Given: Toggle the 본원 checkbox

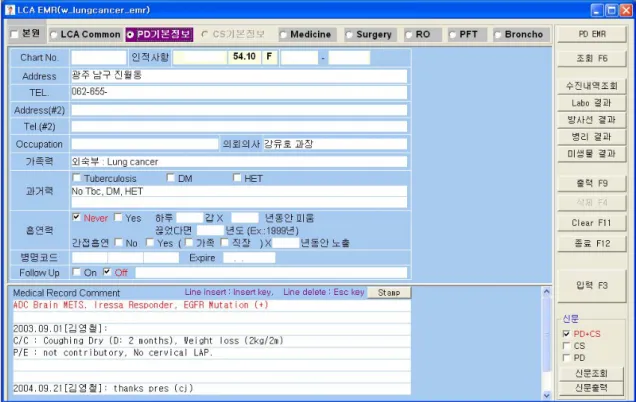Looking at the screenshot, I should pyautogui.click(x=15, y=34).
